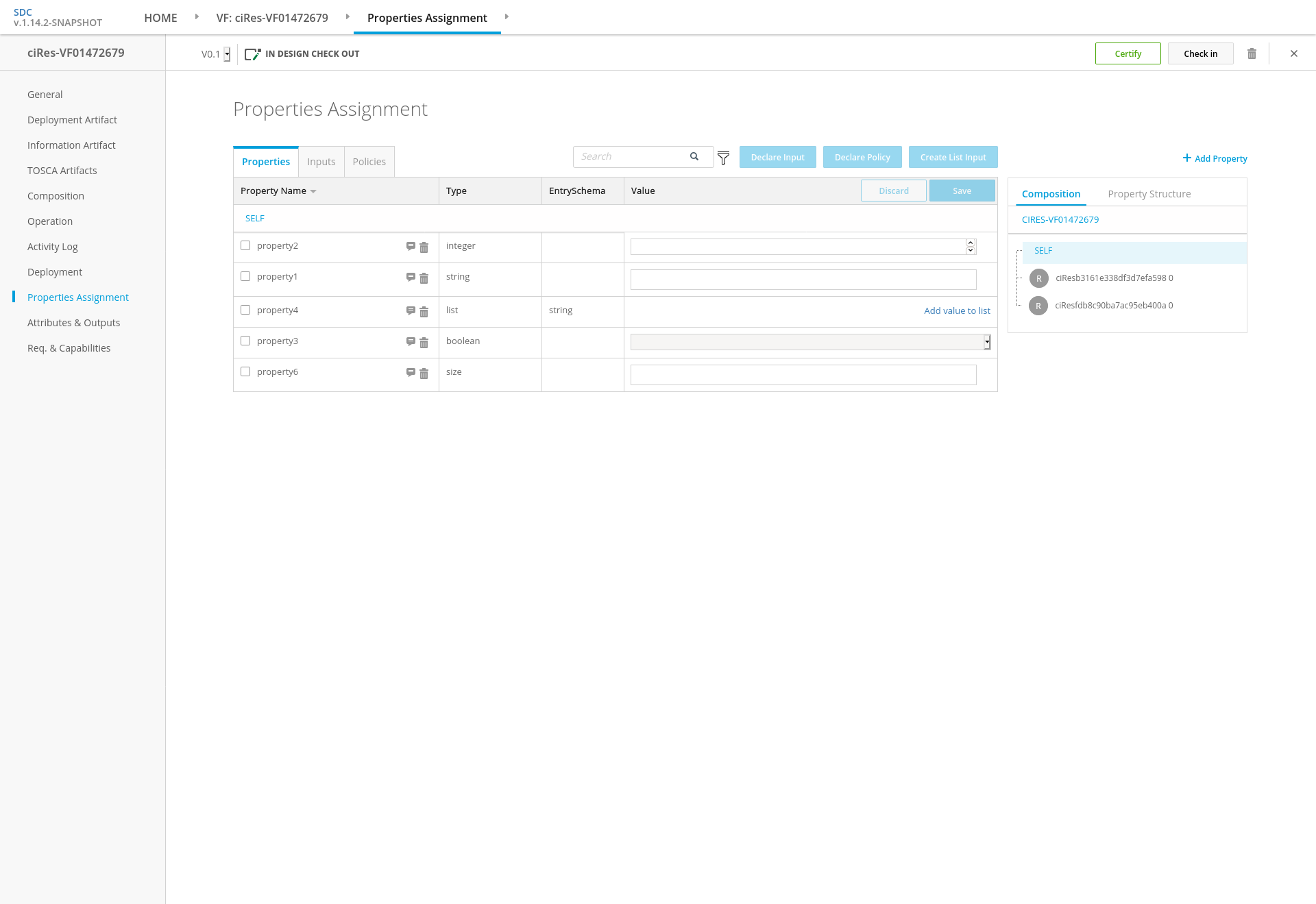This screenshot has height=904, width=1316.
Task: Open Information Artifact in the left menu
Action: click(71, 145)
